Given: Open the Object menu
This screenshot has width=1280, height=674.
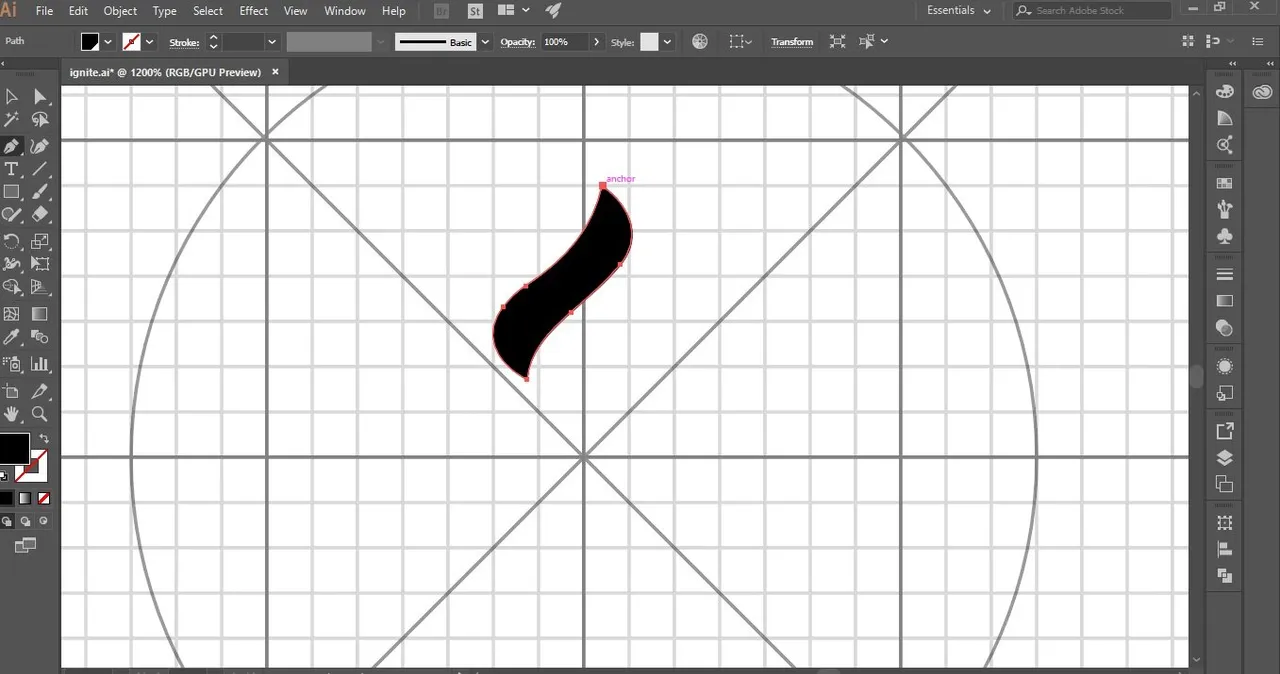Looking at the screenshot, I should pos(120,11).
